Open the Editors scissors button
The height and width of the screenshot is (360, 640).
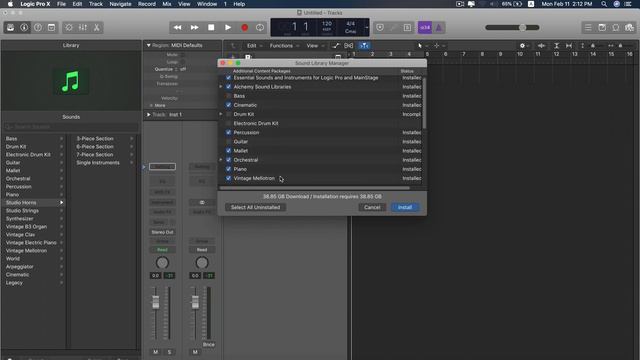(x=96, y=27)
